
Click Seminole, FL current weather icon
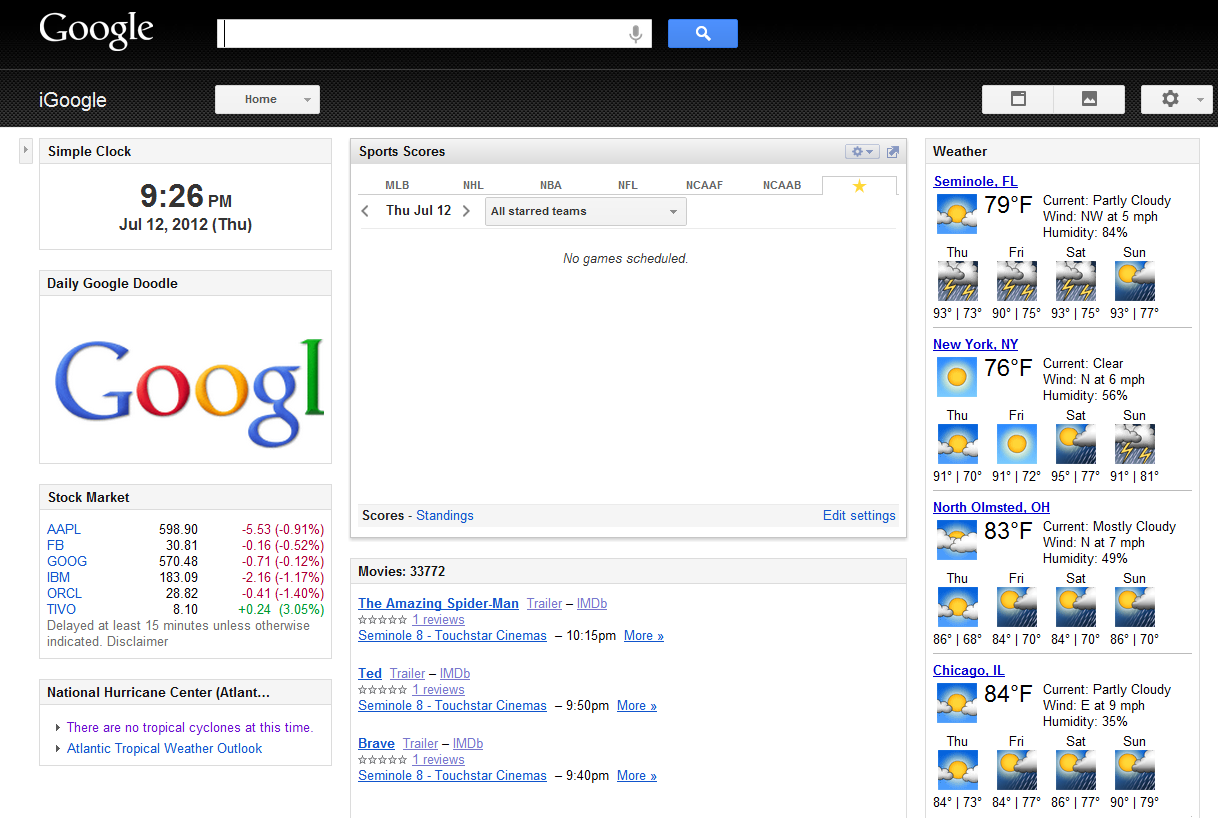click(x=956, y=213)
